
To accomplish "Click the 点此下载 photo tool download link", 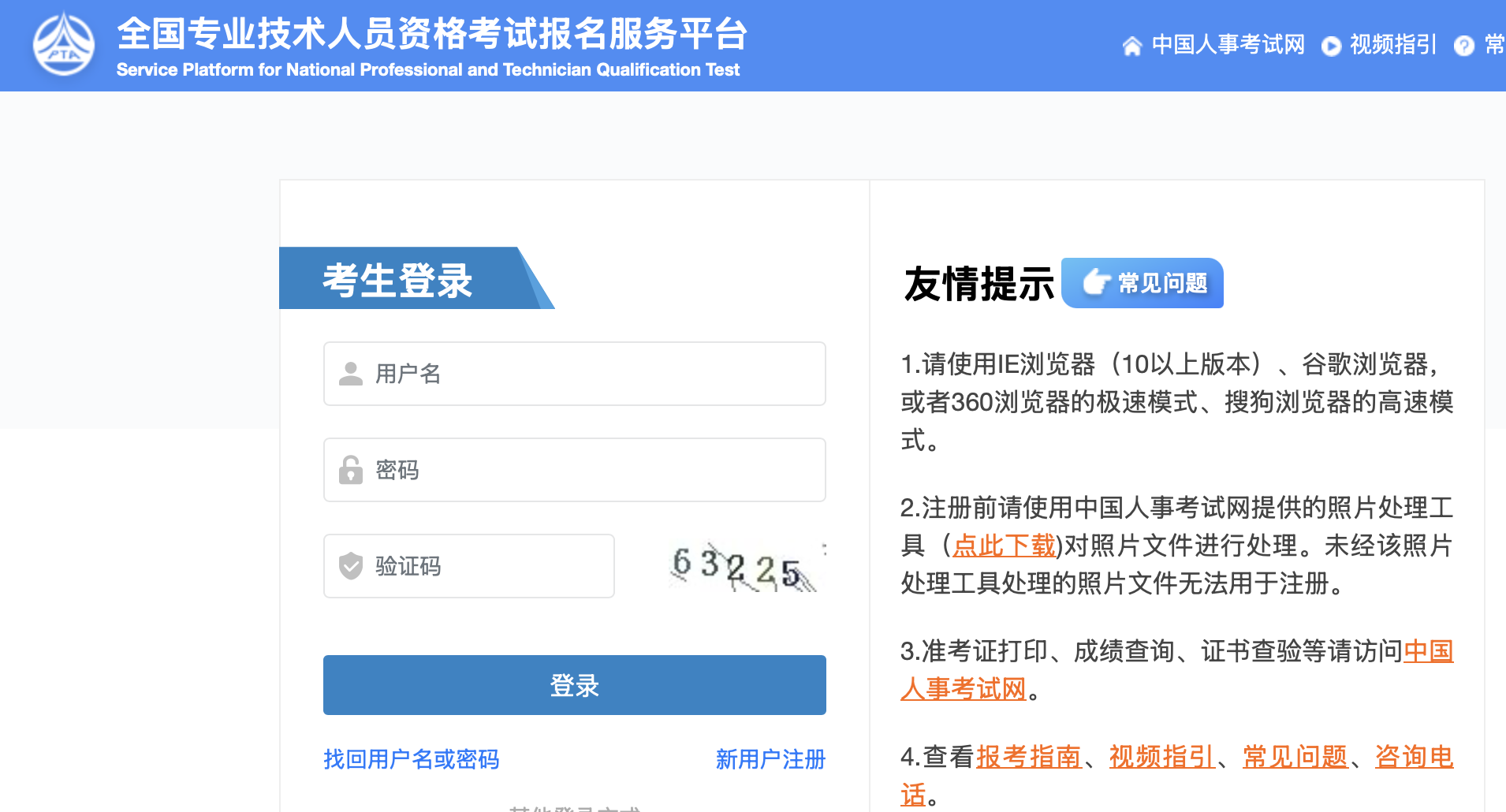I will coord(1003,546).
